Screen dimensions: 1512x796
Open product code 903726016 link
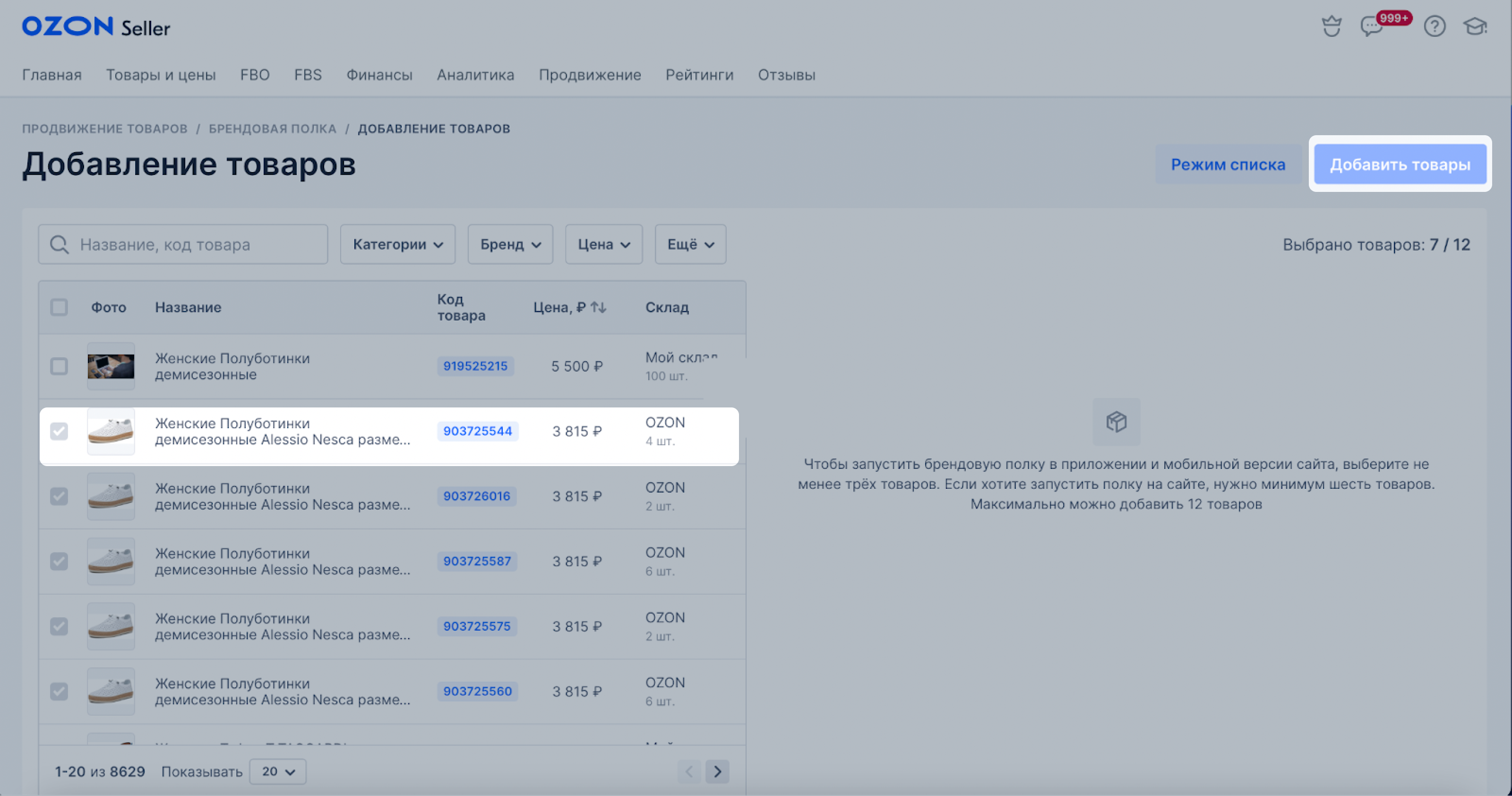[477, 497]
